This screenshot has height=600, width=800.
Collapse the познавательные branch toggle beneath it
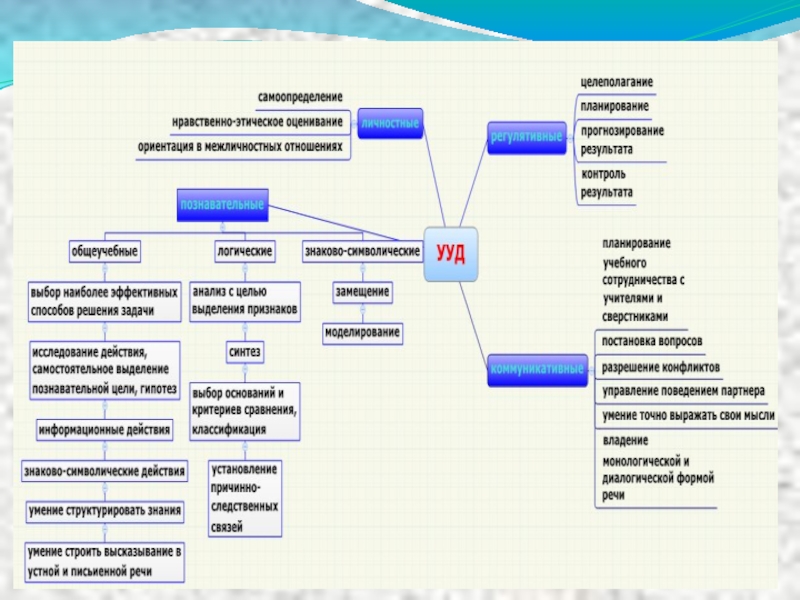(222, 226)
